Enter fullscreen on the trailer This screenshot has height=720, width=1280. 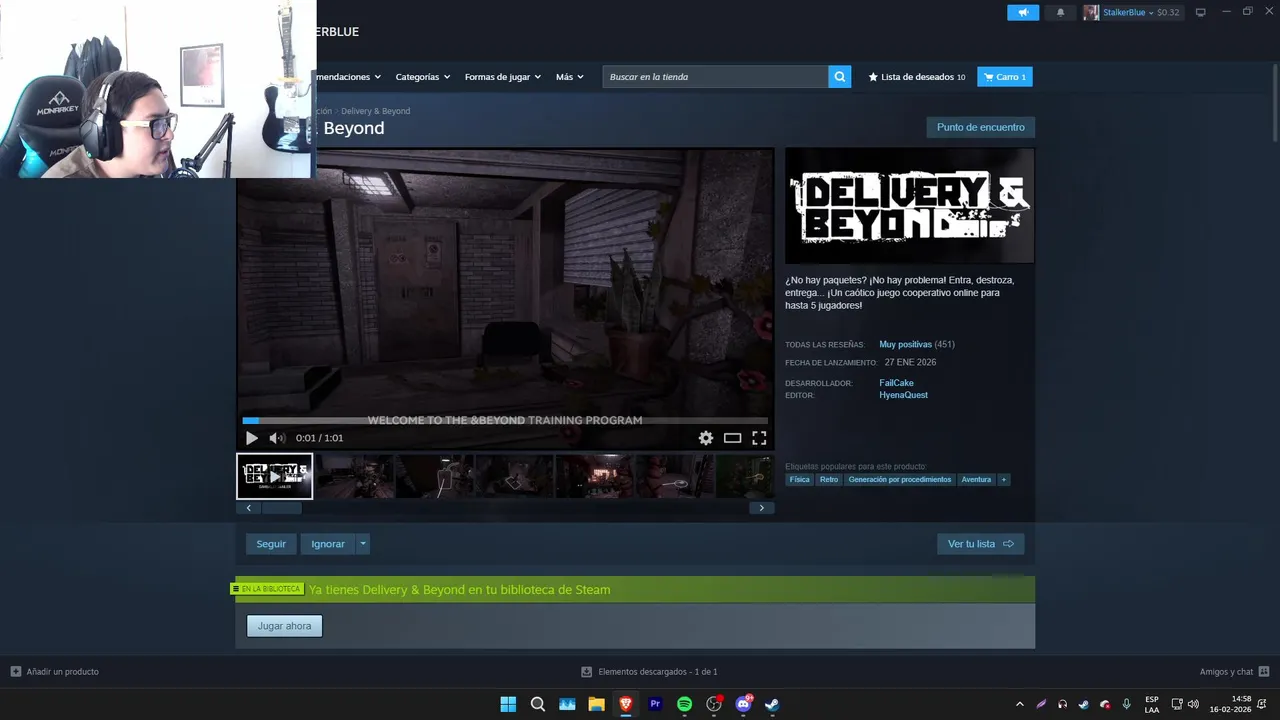point(759,438)
